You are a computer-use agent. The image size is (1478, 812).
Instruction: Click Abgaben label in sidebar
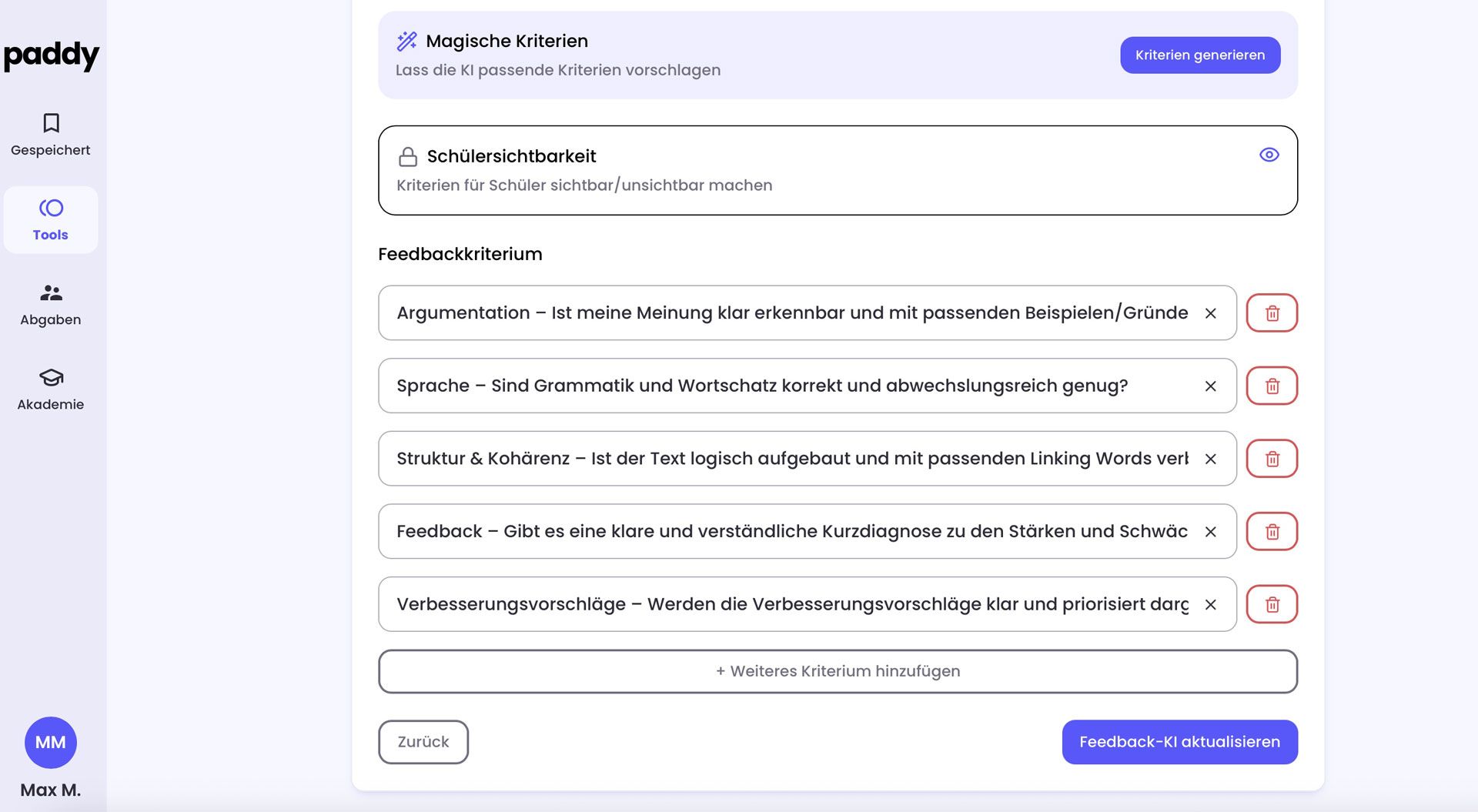(51, 320)
